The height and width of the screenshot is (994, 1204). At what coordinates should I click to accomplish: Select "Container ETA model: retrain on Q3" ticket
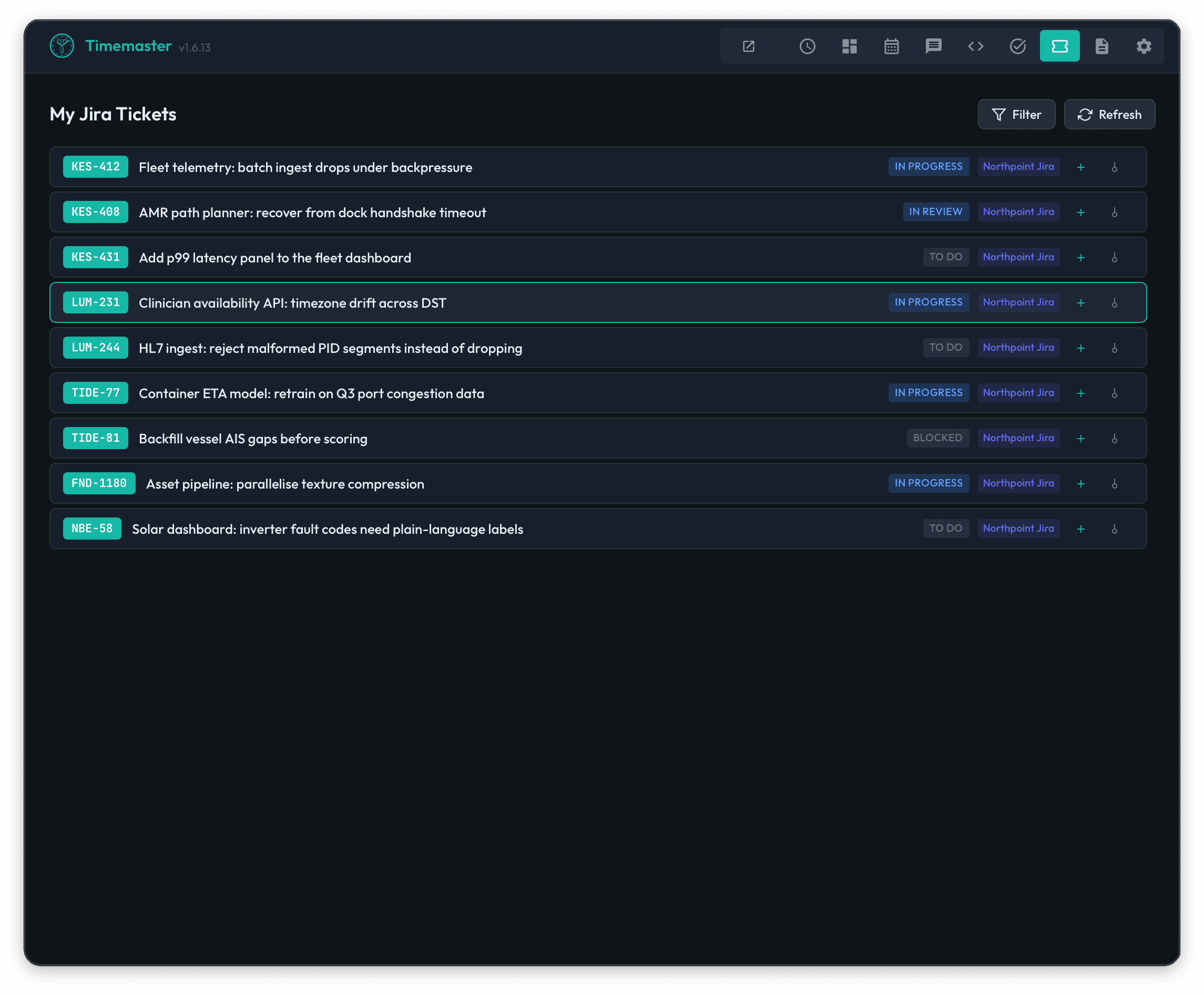[312, 393]
